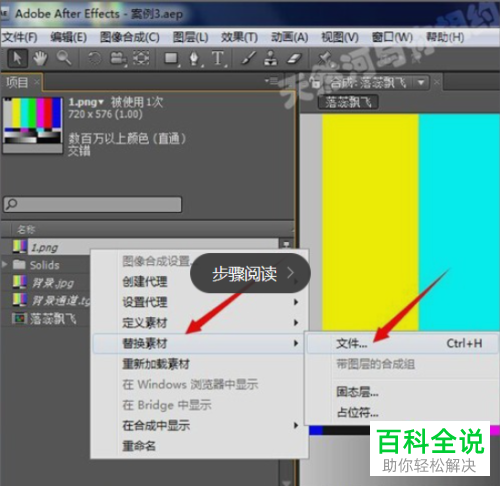Open the 帮助(H) menu

coord(445,37)
